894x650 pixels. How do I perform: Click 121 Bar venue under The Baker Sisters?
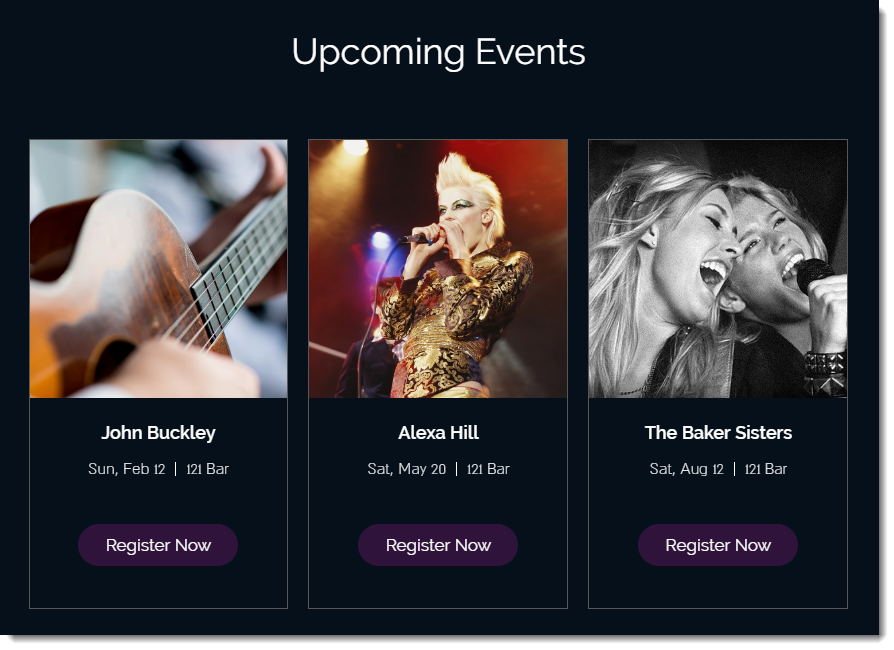tap(766, 469)
